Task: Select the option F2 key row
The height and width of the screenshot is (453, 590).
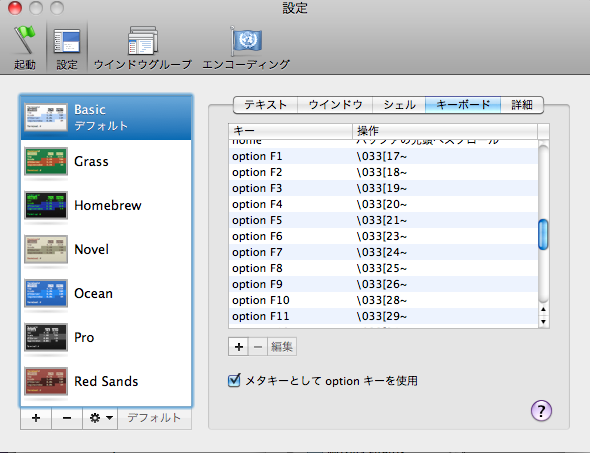Action: [383, 172]
